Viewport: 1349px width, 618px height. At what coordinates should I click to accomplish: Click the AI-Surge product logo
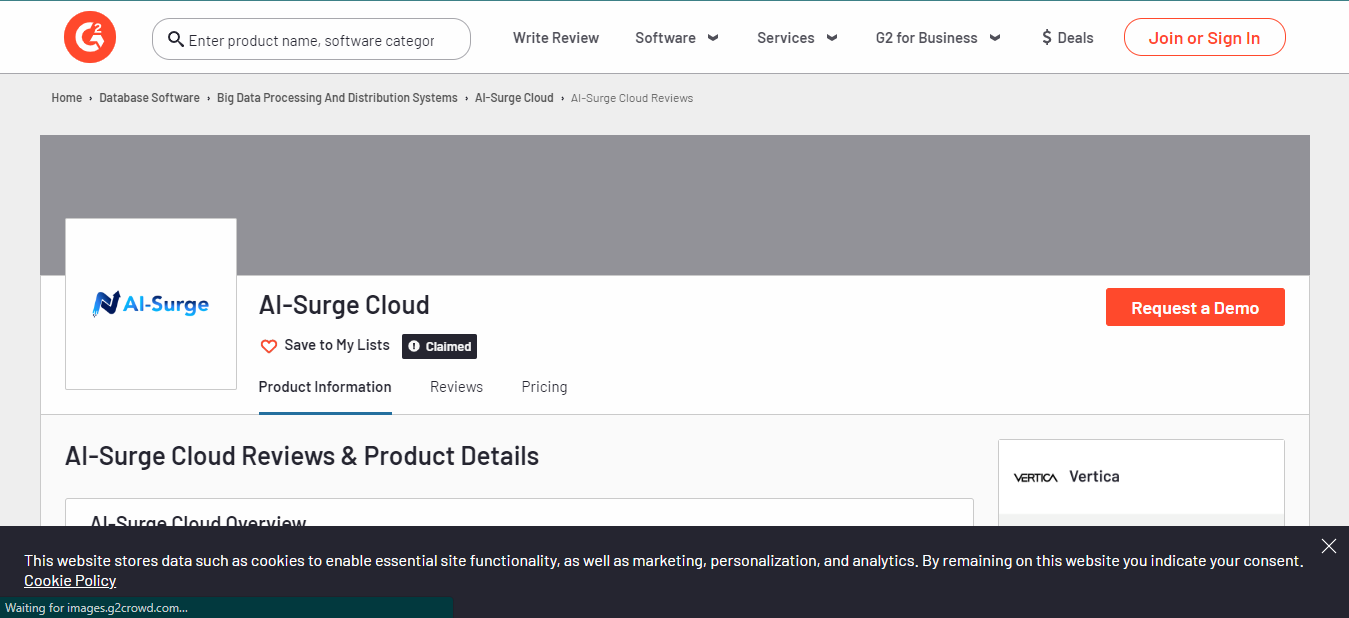151,304
